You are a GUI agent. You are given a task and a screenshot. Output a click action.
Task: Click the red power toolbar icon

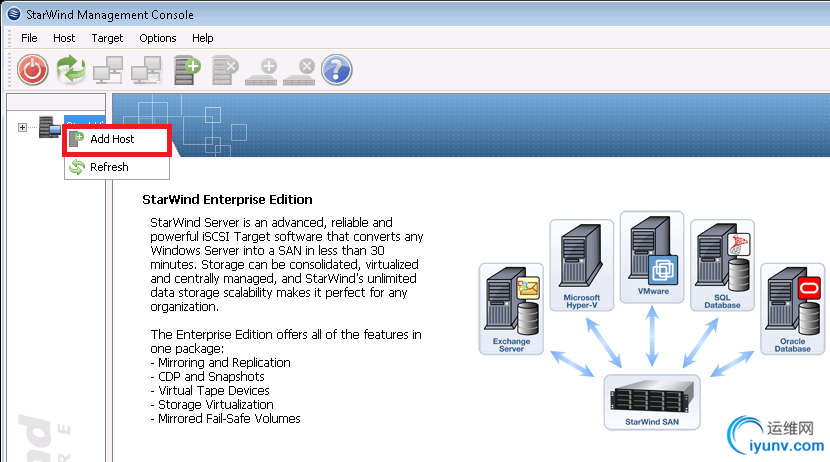point(33,70)
